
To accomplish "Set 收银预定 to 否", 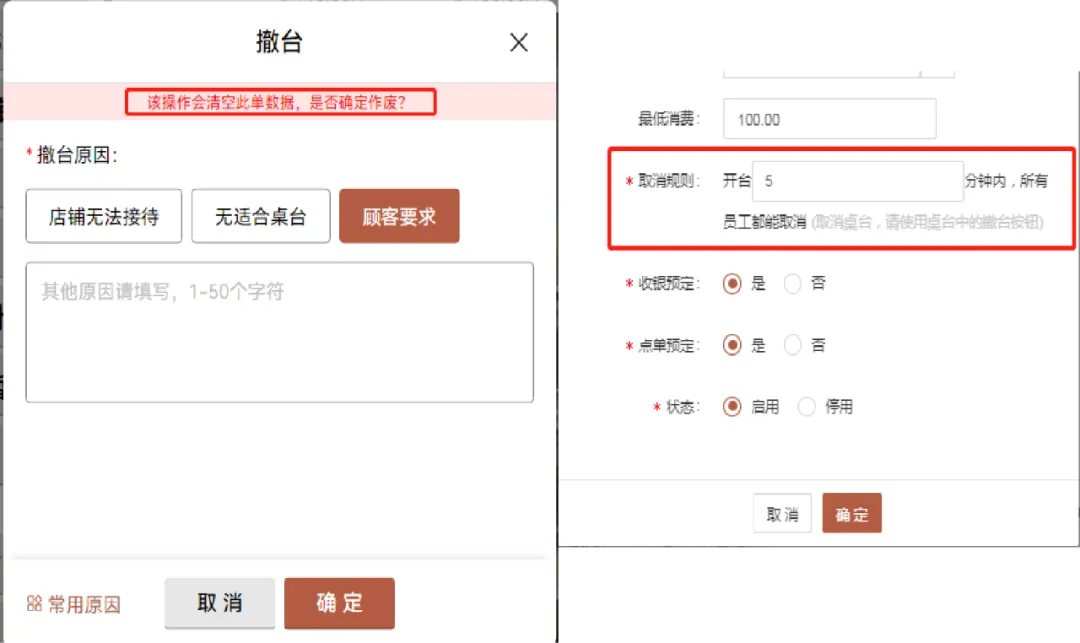I will 794,284.
